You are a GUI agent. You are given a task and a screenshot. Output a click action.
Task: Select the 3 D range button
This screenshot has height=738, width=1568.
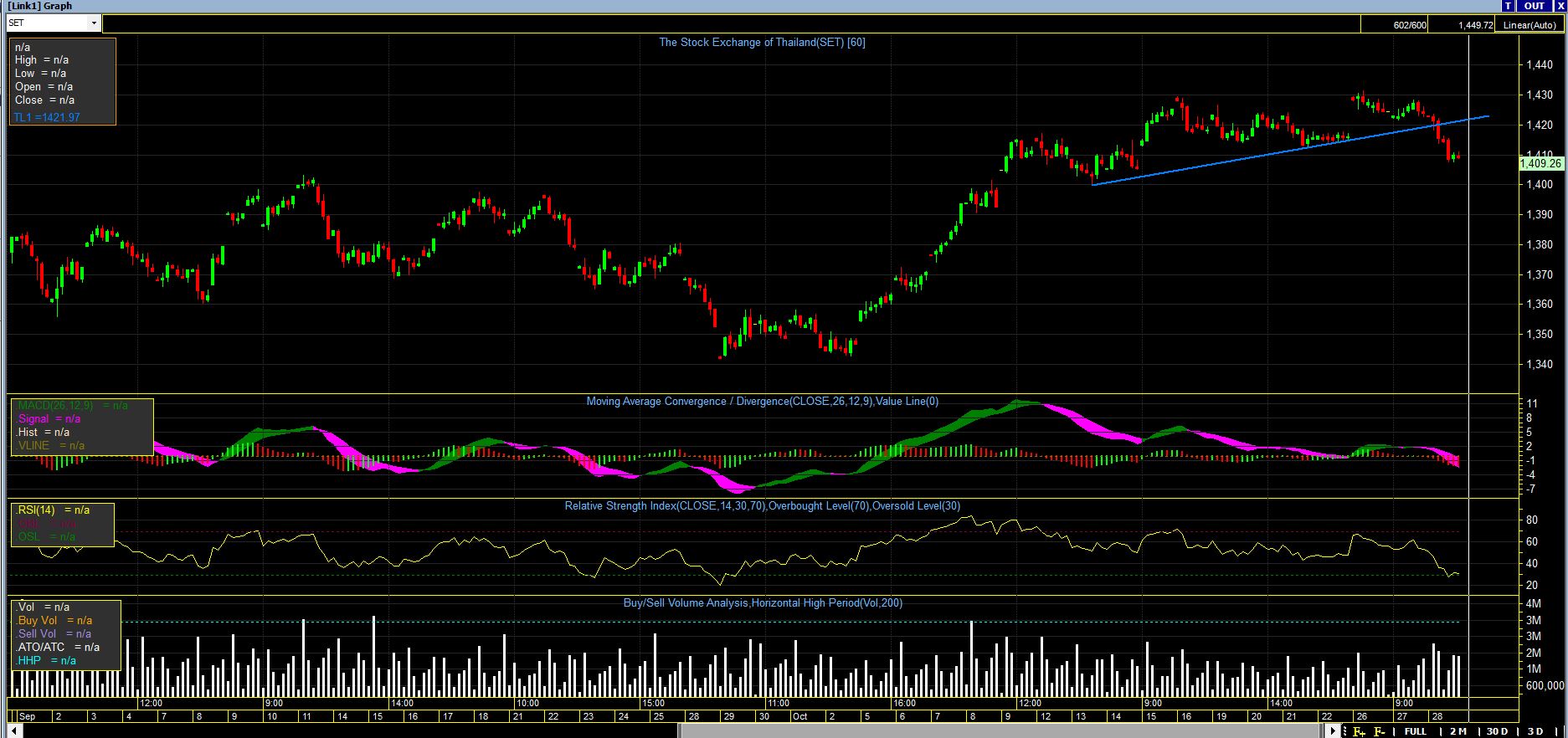(1535, 731)
